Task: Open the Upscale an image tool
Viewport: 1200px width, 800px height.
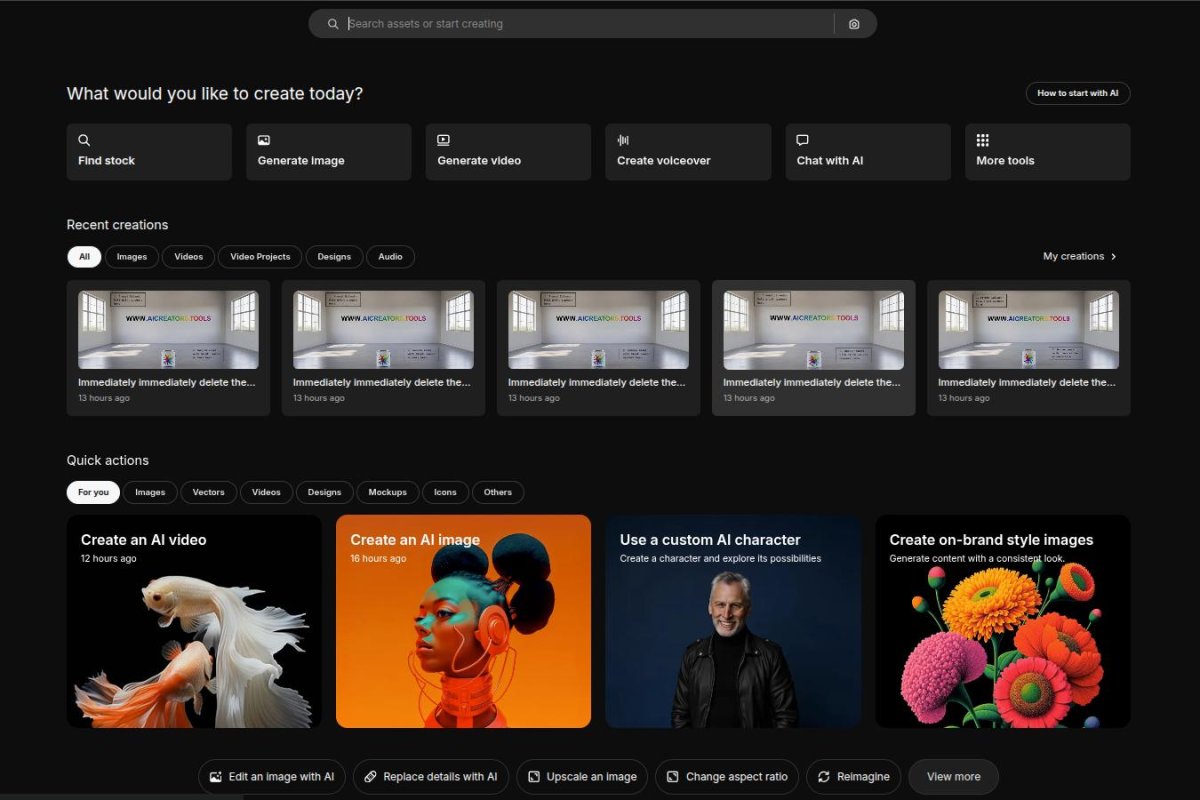Action: coord(581,777)
